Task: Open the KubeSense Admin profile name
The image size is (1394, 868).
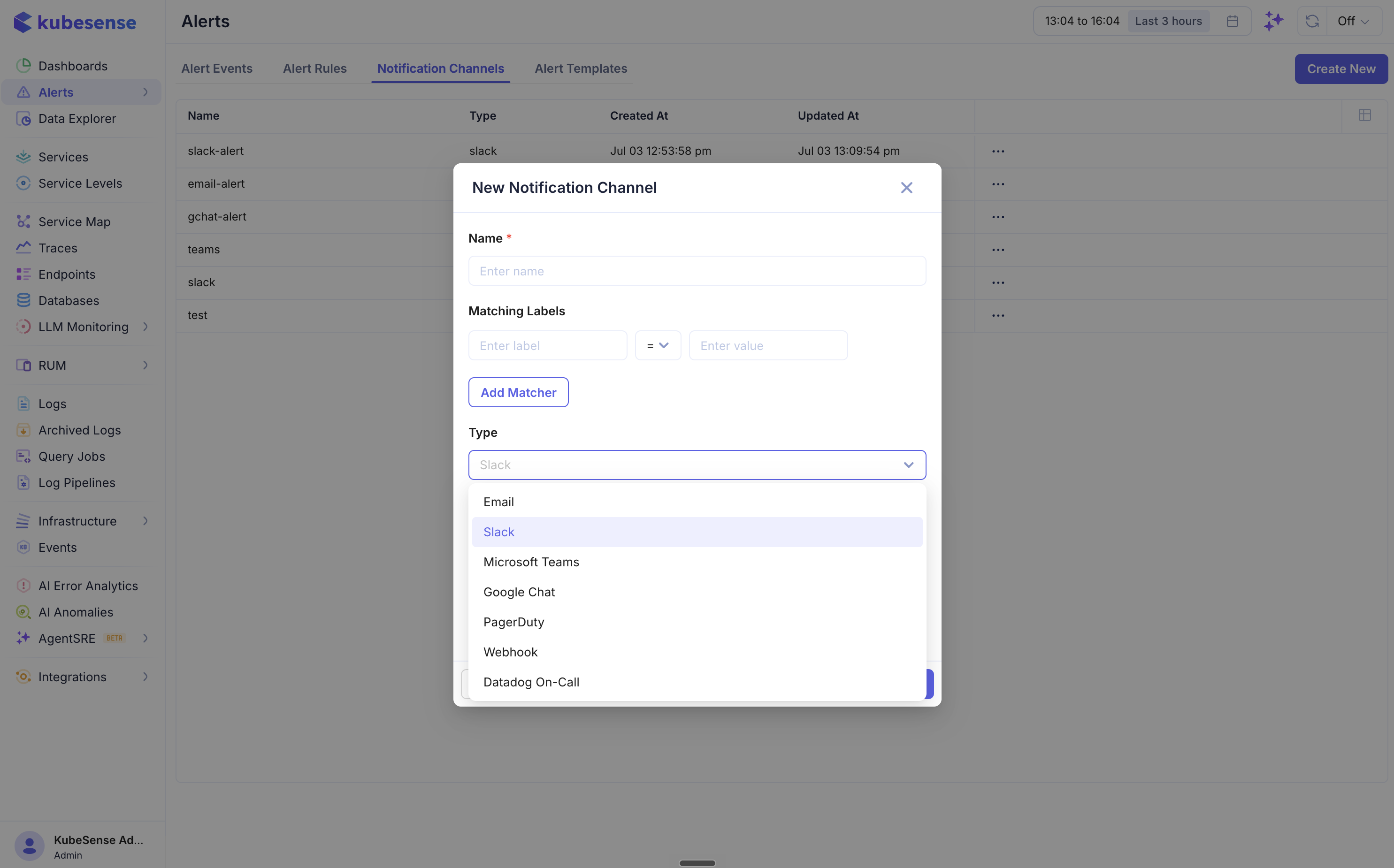Action: click(98, 839)
